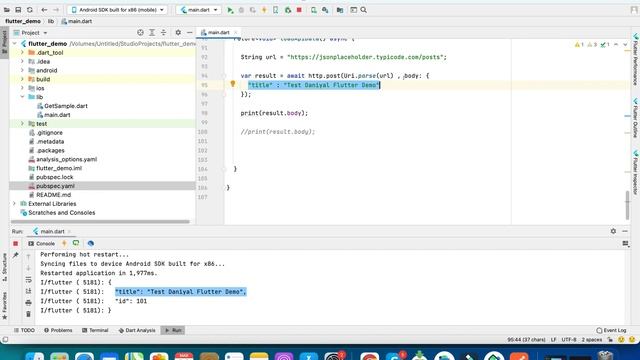Image resolution: width=640 pixels, height=360 pixels.
Task: Open the main.dart run configuration dropdown
Action: click(198, 10)
